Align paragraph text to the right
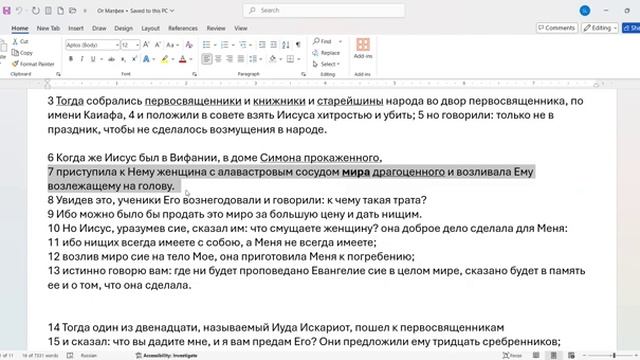The width and height of the screenshot is (640, 360). pos(230,59)
